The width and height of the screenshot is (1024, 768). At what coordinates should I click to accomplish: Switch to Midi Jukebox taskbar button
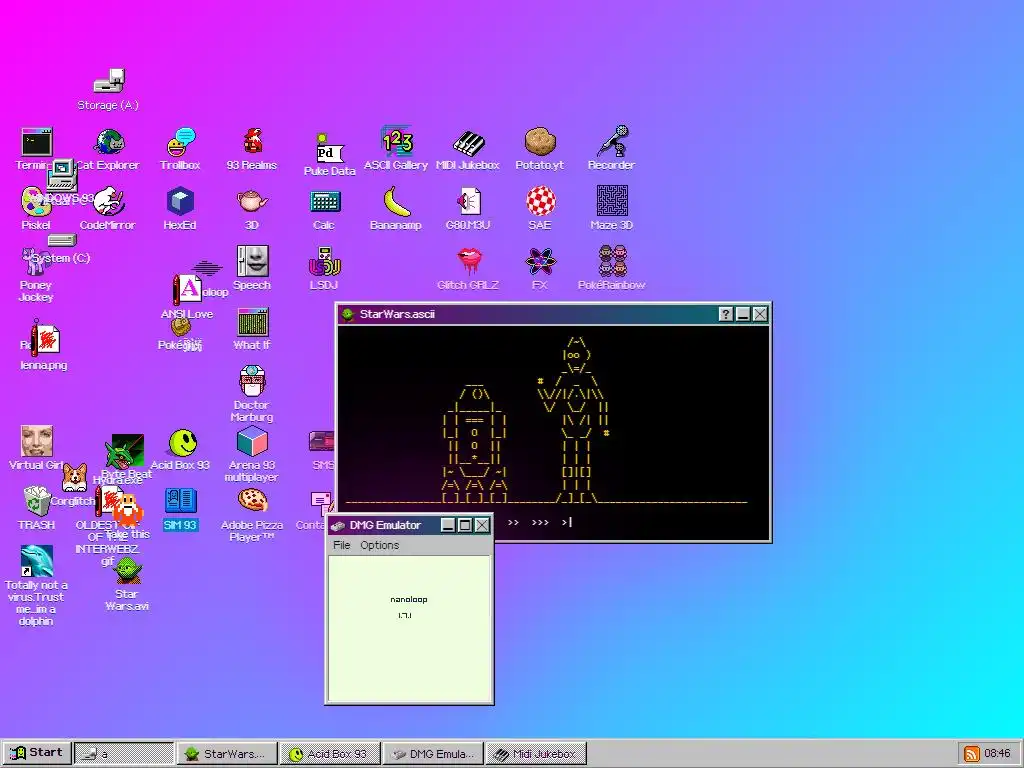coord(536,754)
